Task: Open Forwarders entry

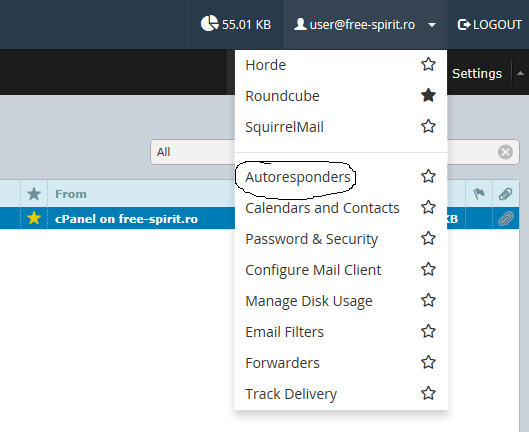Action: [x=282, y=363]
